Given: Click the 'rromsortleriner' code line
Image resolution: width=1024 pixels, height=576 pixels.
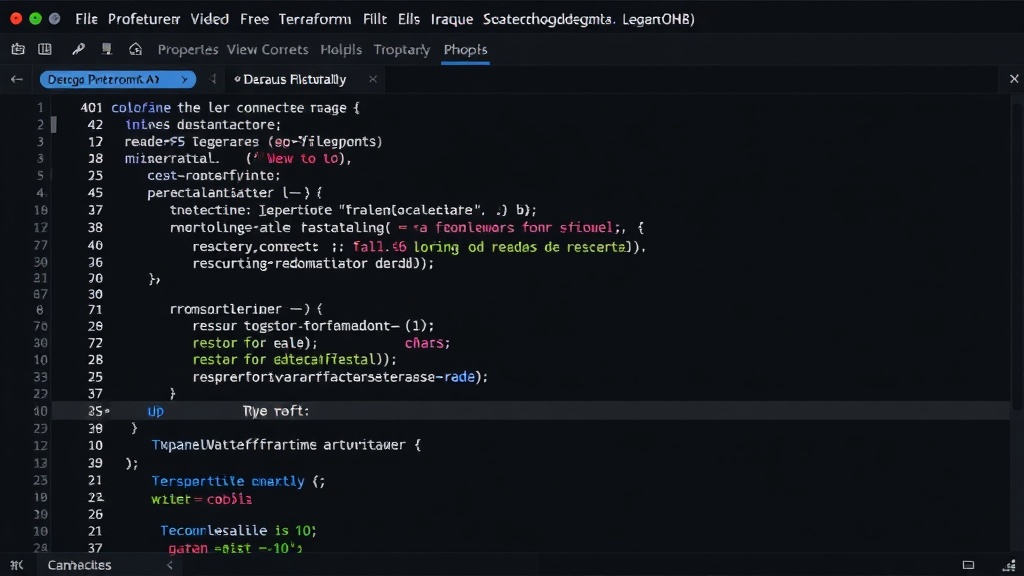Looking at the screenshot, I should click(x=246, y=309).
